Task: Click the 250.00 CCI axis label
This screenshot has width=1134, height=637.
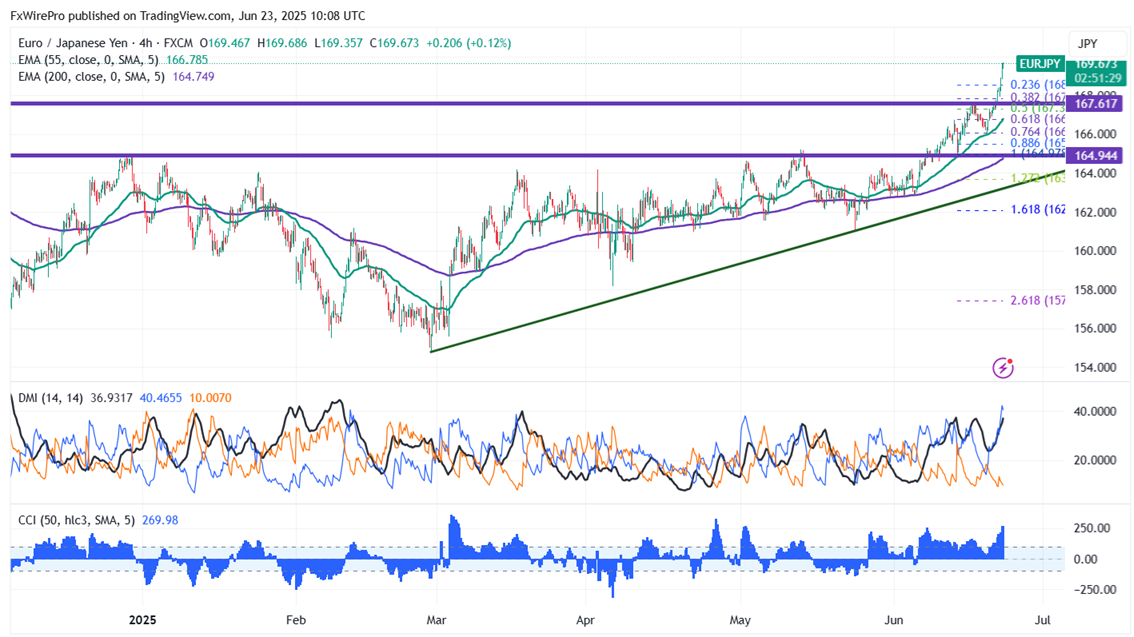Action: pos(1092,529)
